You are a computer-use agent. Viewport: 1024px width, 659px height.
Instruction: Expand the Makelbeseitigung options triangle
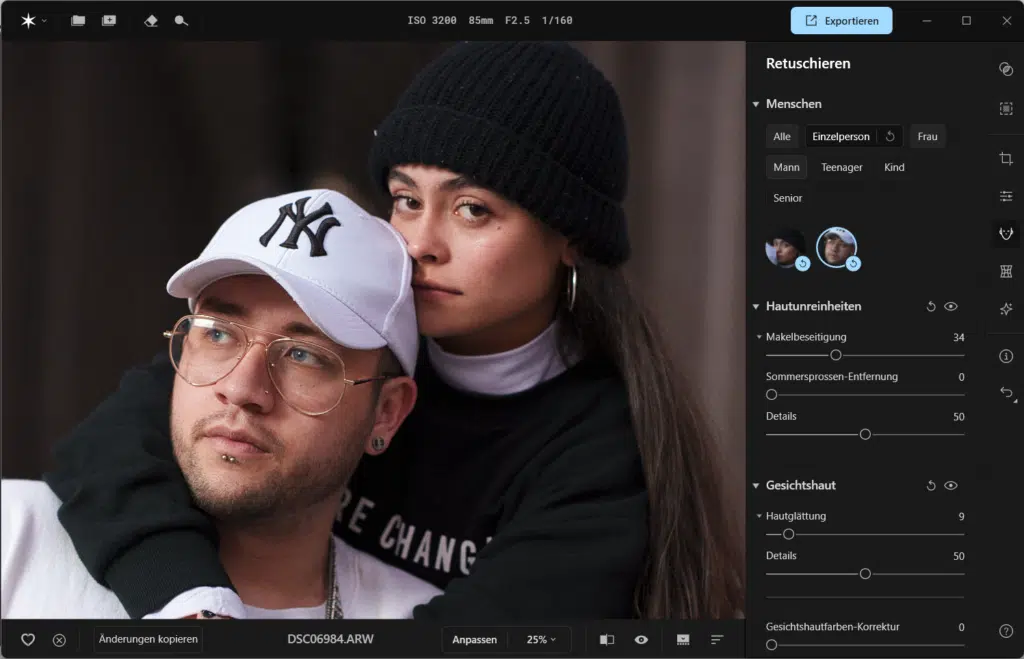(x=759, y=337)
